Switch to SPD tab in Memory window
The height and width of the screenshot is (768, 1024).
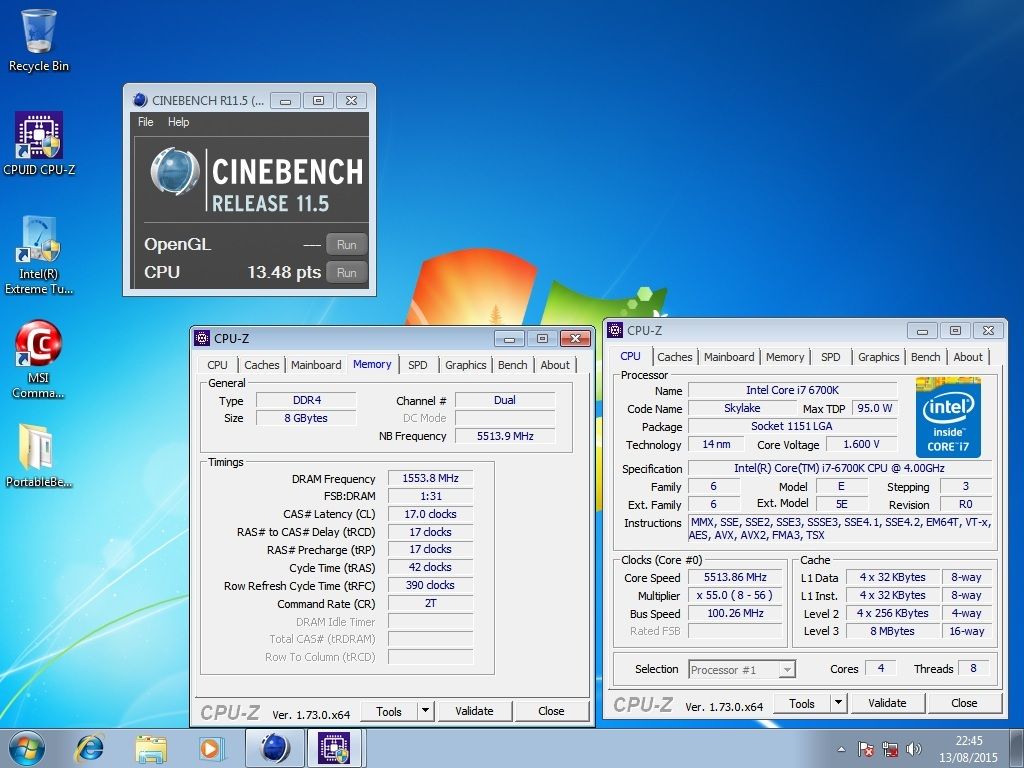pyautogui.click(x=417, y=365)
